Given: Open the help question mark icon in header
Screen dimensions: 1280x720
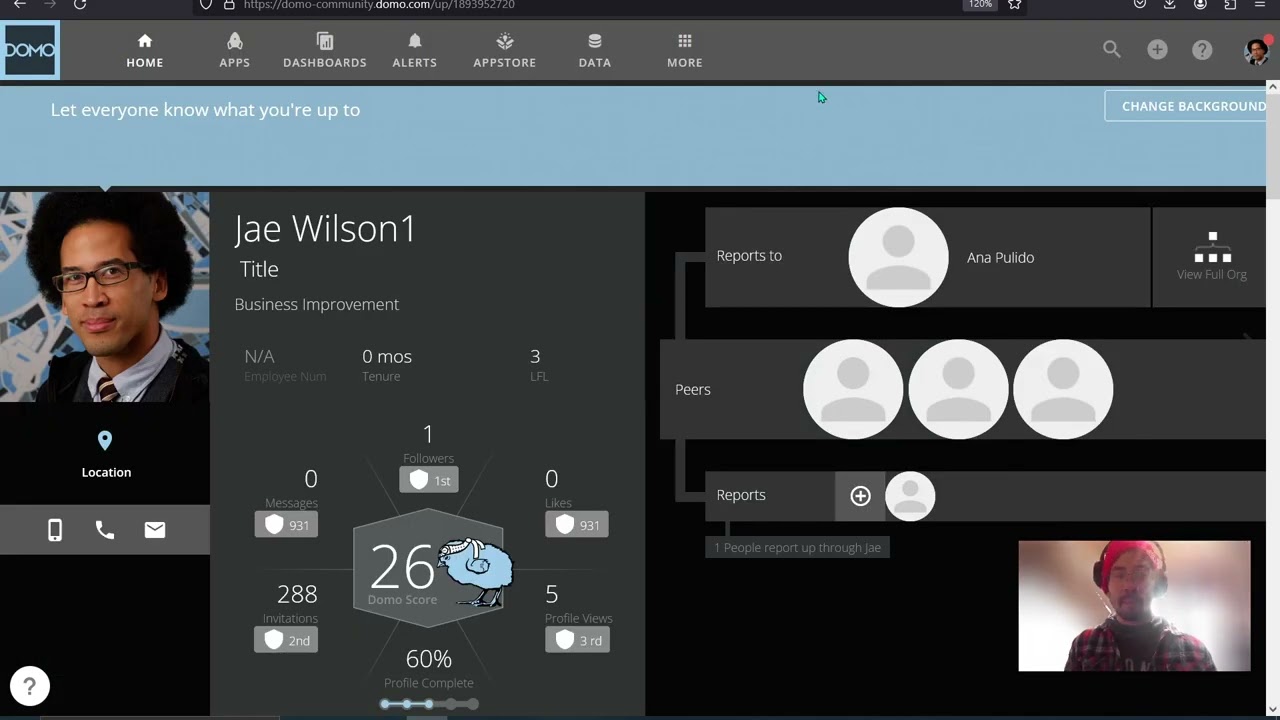Looking at the screenshot, I should click(1202, 49).
